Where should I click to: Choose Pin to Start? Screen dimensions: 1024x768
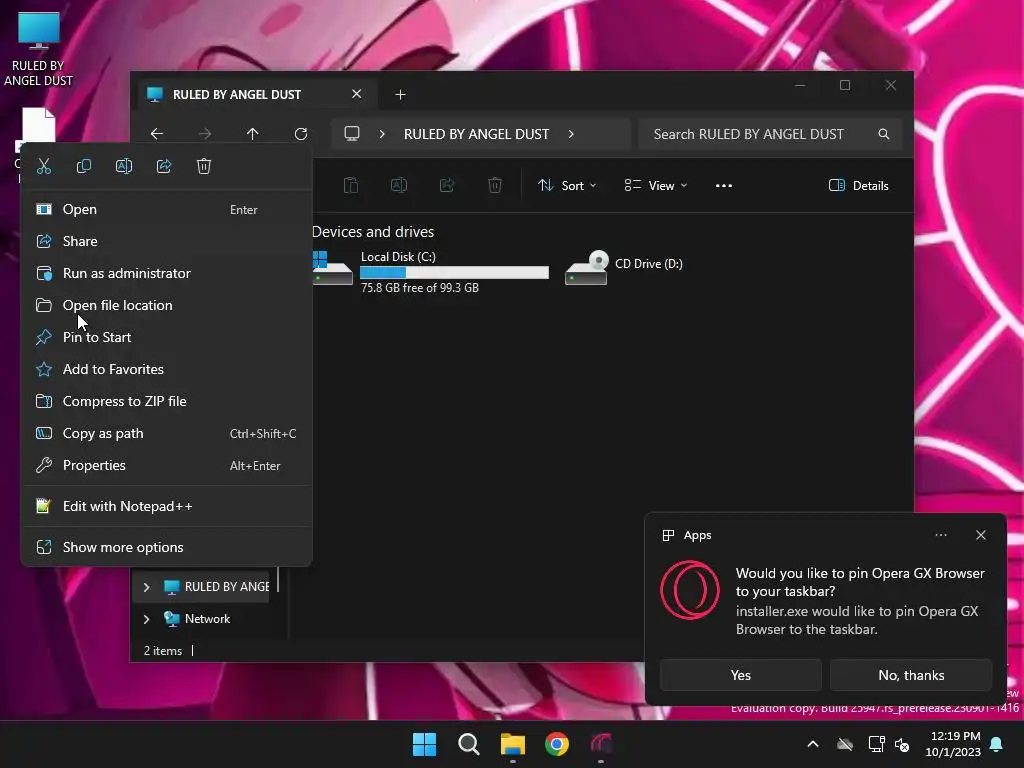tap(167, 338)
